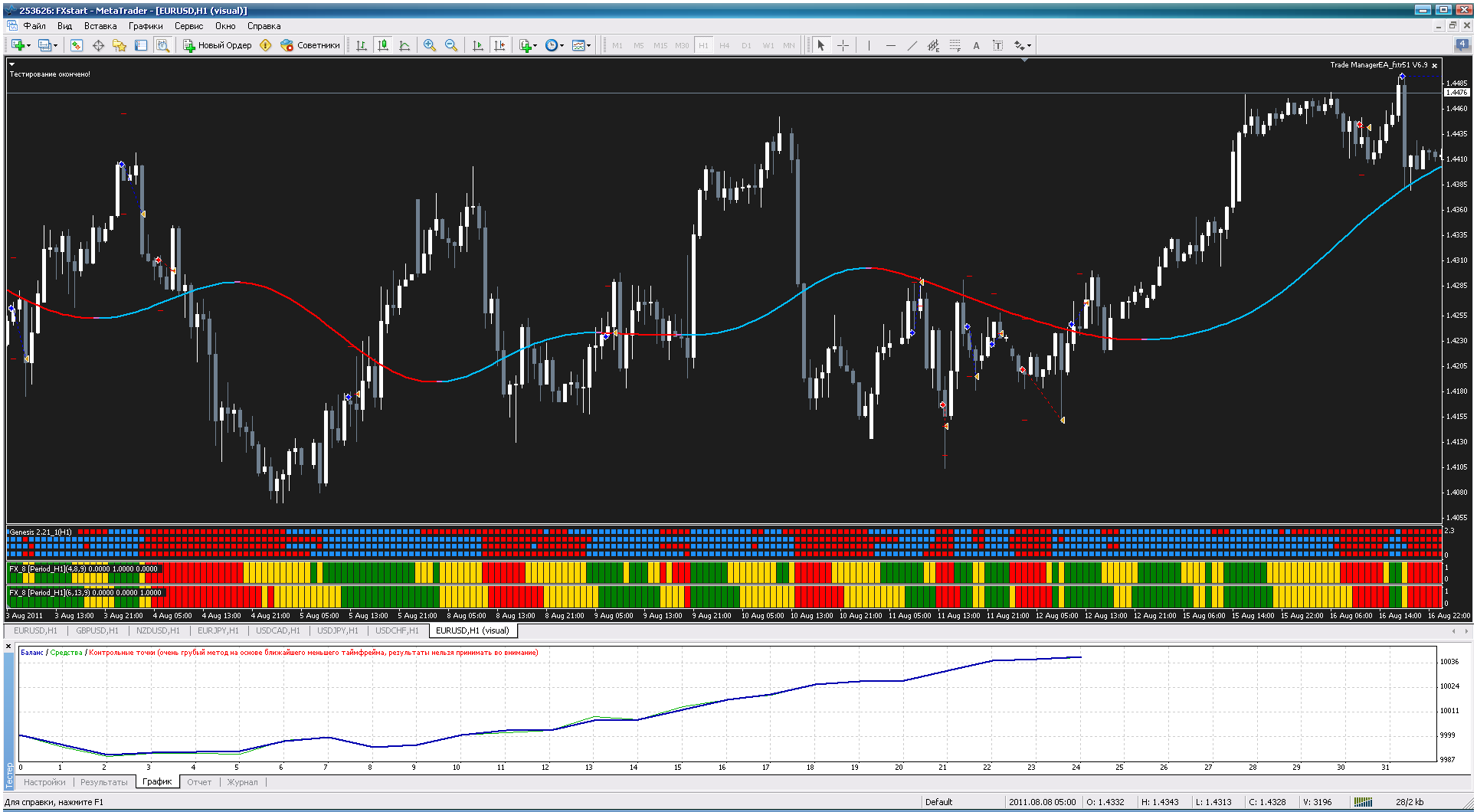Image resolution: width=1477 pixels, height=812 pixels.
Task: Switch chart to candlesticks mode
Action: 383,45
